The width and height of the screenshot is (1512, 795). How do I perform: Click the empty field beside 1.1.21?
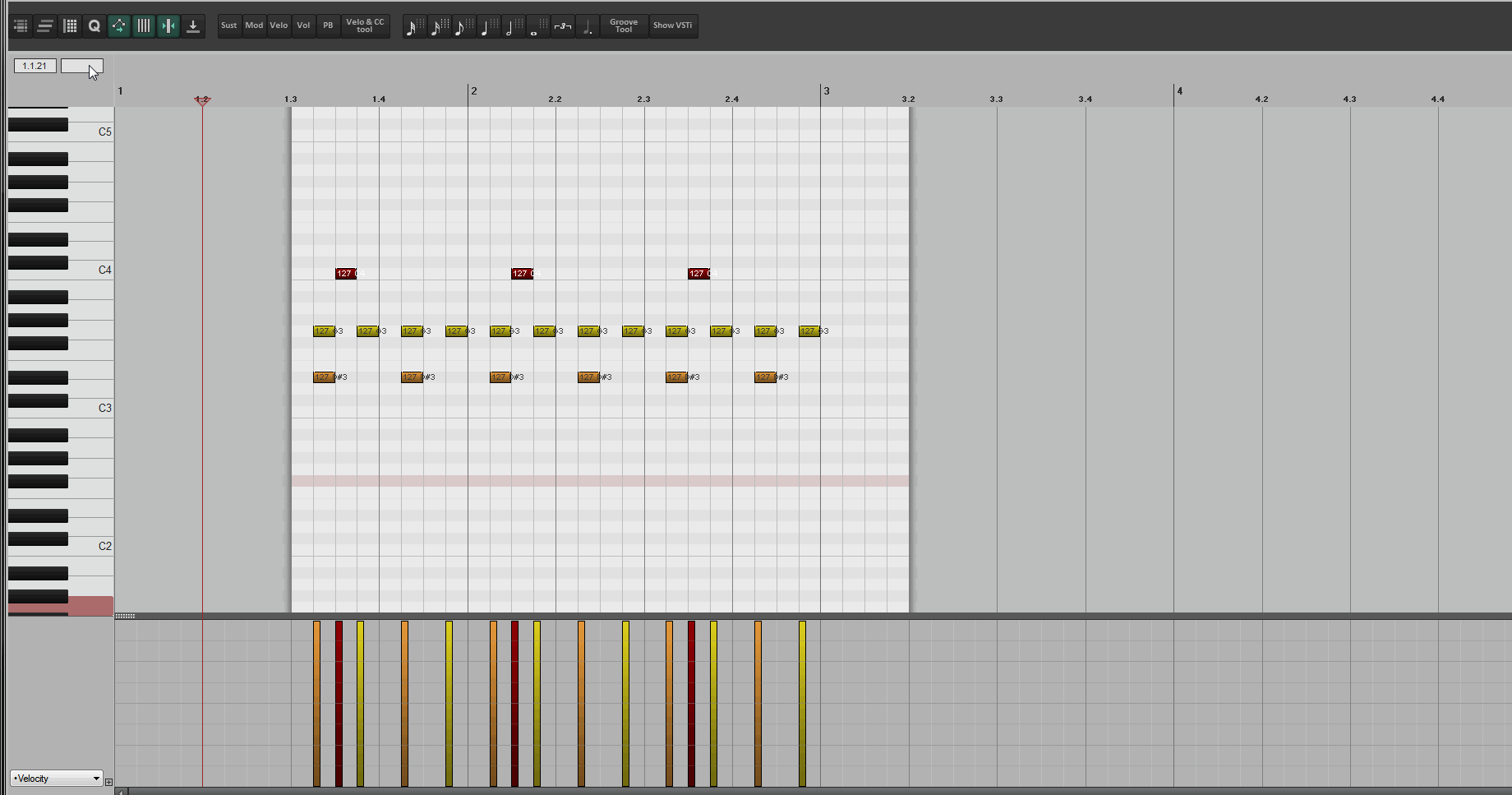tap(81, 66)
